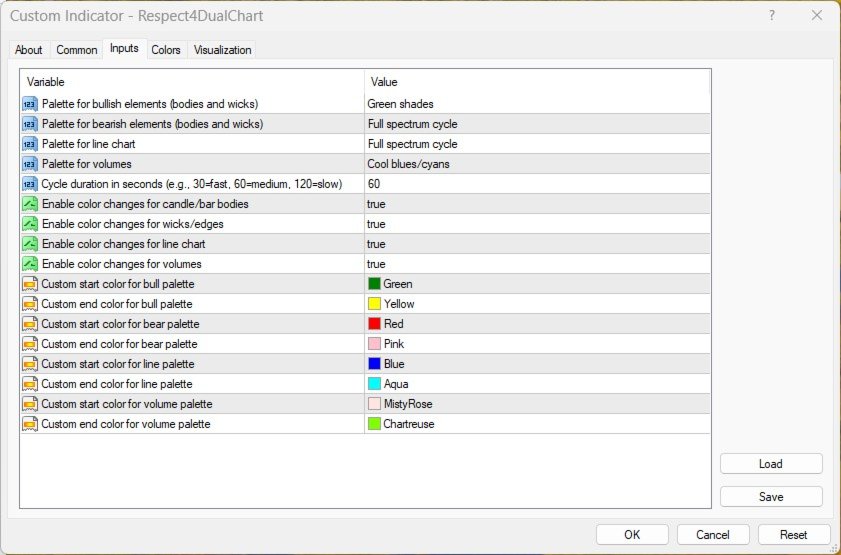Select 'Palette for volumes' variable text
The height and width of the screenshot is (555, 841).
87,164
